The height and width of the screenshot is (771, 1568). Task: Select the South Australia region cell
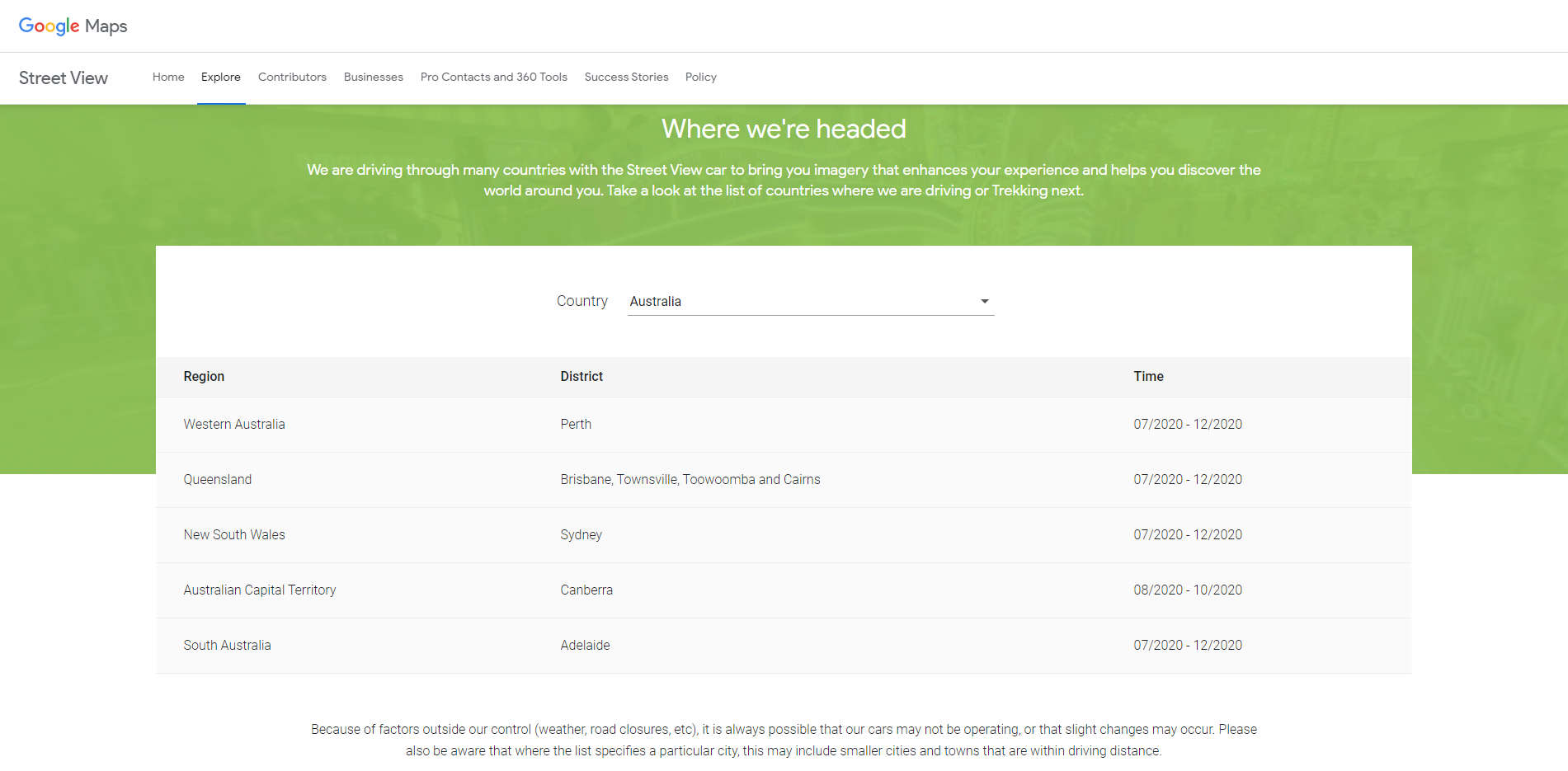click(227, 645)
